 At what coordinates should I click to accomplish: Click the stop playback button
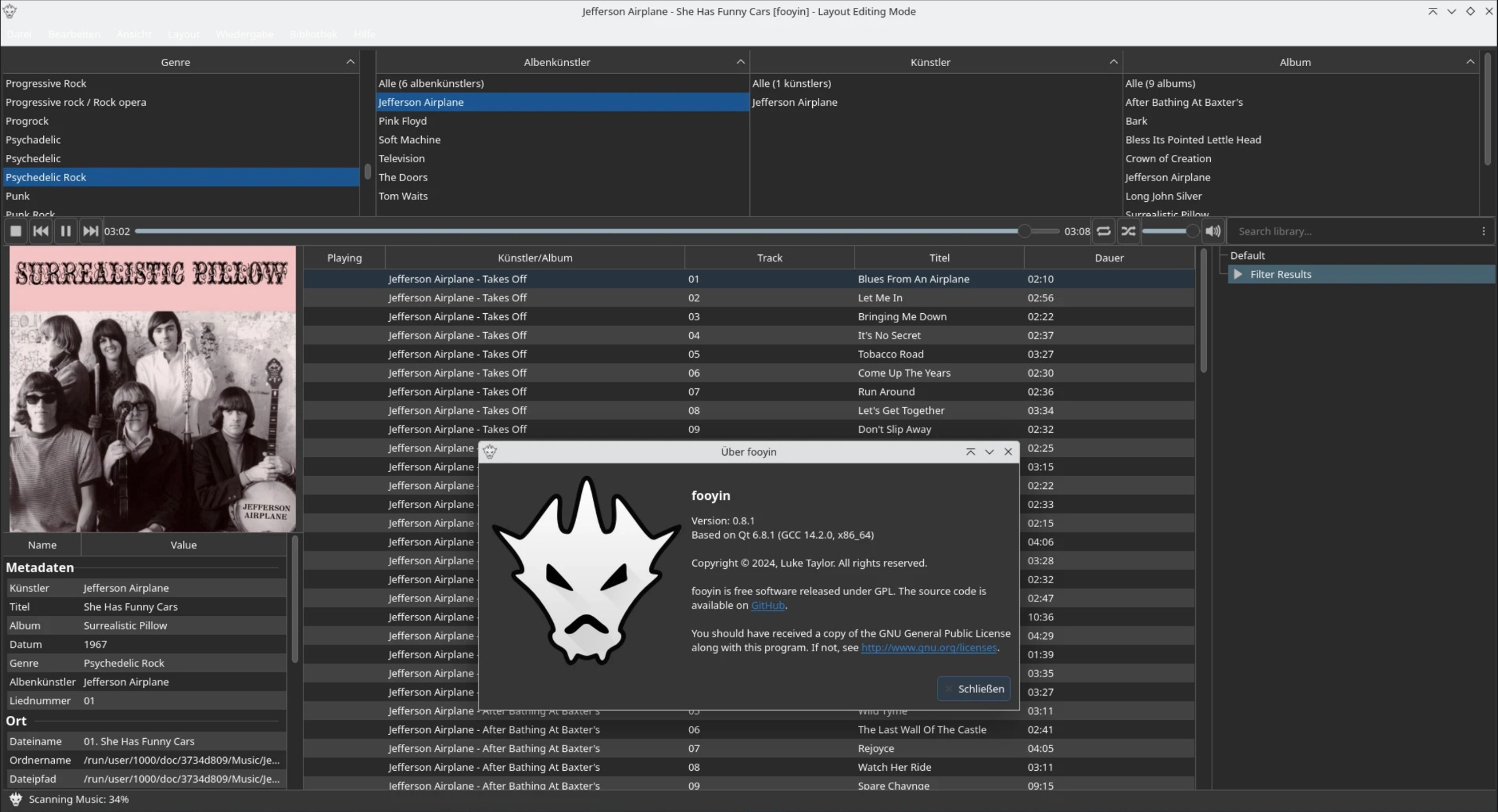click(x=16, y=231)
